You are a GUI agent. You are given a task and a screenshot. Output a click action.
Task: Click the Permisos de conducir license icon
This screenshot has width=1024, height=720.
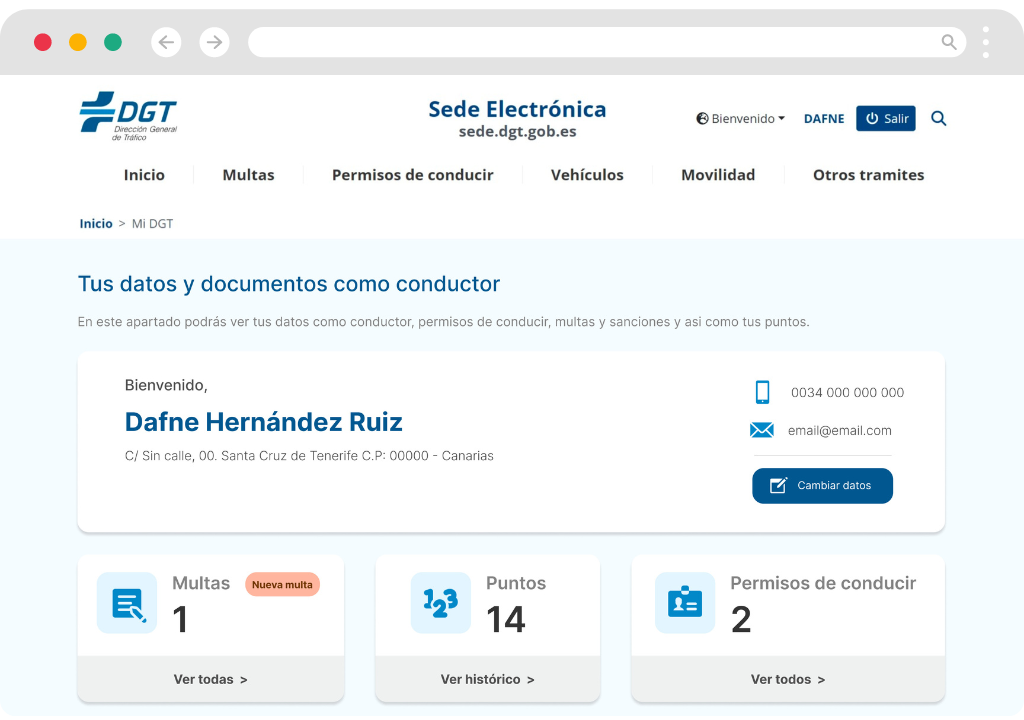pos(685,603)
